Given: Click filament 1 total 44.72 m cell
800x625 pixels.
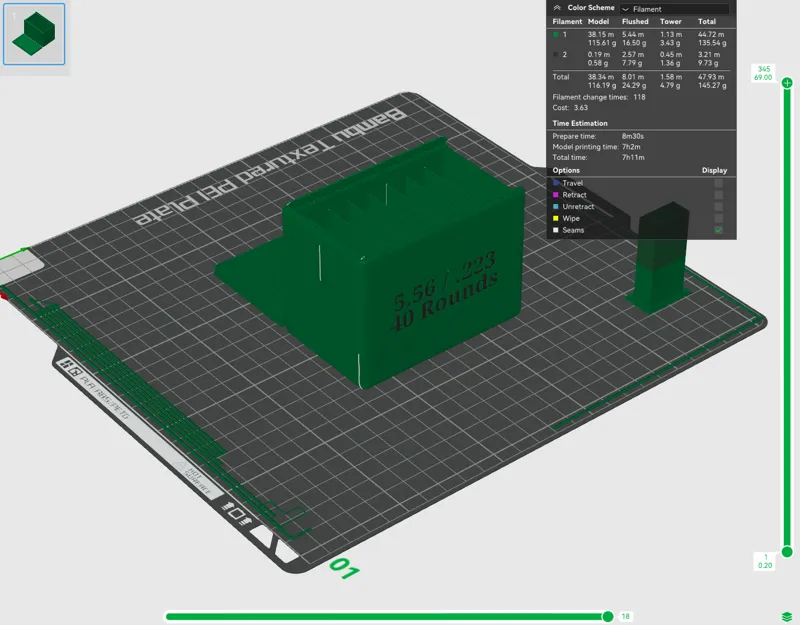Looking at the screenshot, I should pyautogui.click(x=711, y=35).
